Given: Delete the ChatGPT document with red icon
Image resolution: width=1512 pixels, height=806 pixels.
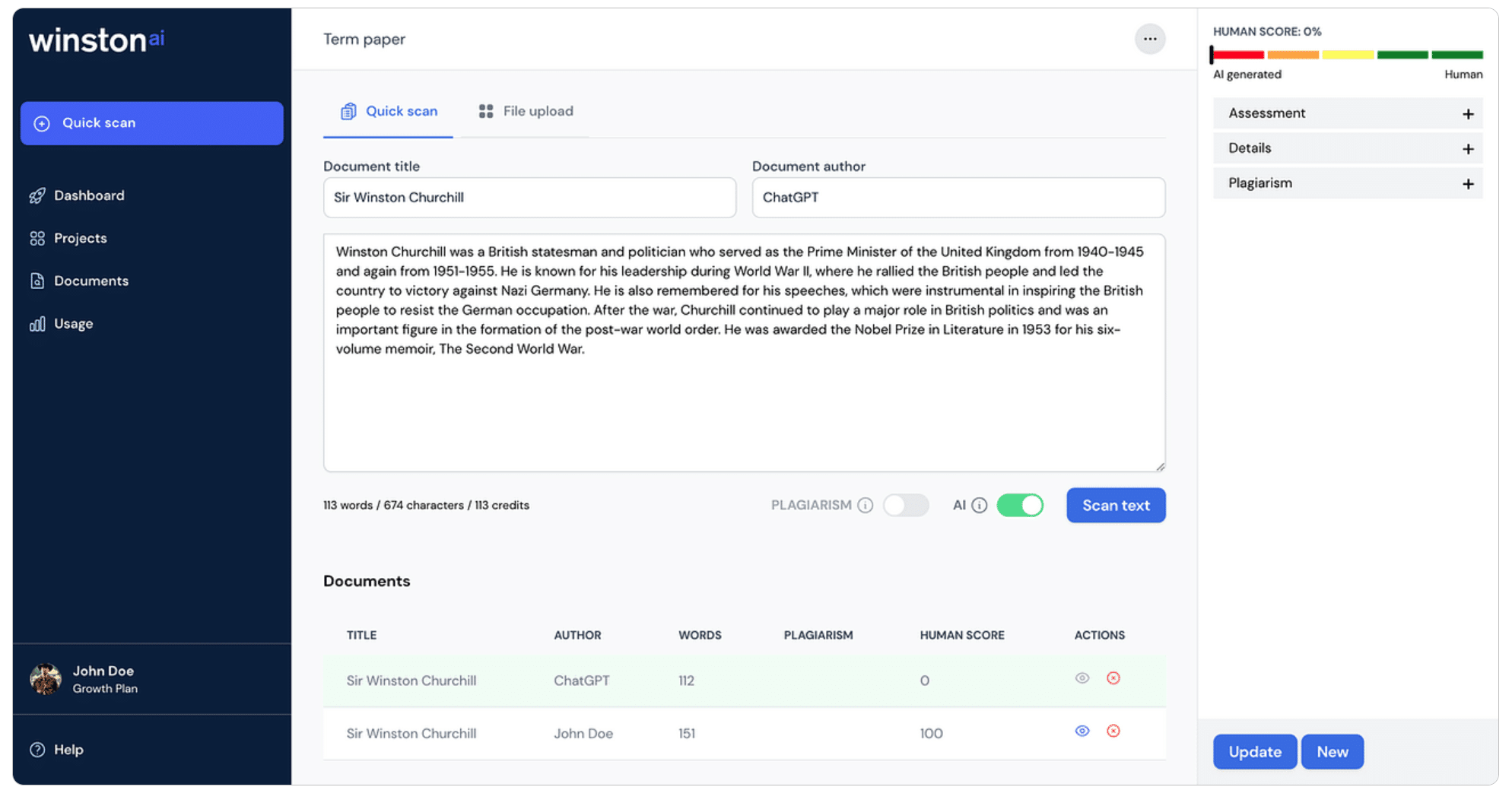Looking at the screenshot, I should click(1113, 677).
